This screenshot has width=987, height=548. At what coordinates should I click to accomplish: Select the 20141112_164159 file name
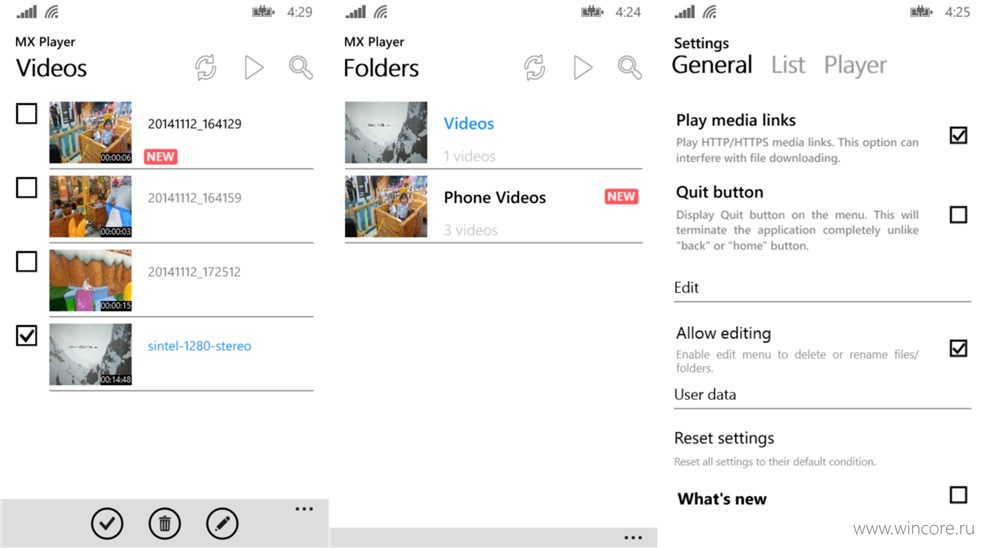coord(195,198)
